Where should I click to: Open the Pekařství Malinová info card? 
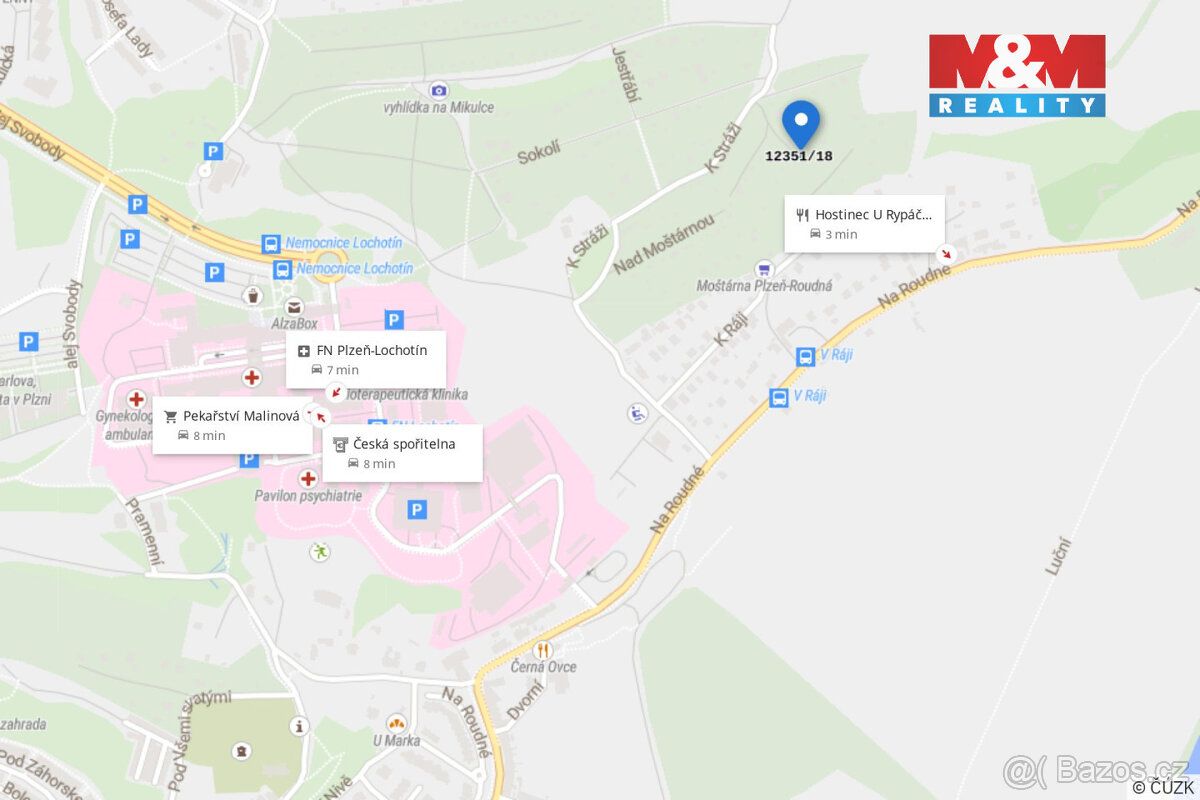tap(232, 425)
